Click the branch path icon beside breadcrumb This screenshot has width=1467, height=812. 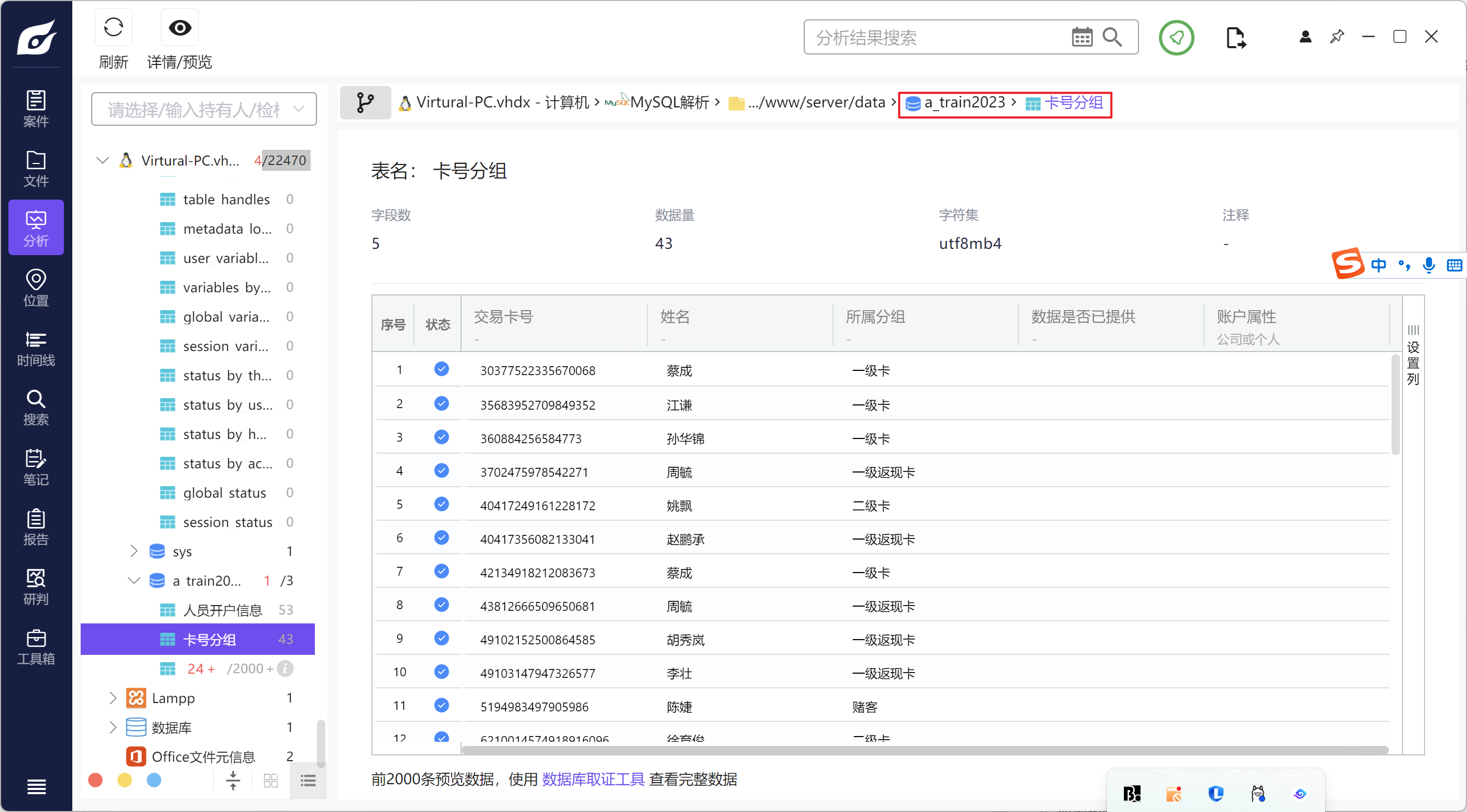365,103
